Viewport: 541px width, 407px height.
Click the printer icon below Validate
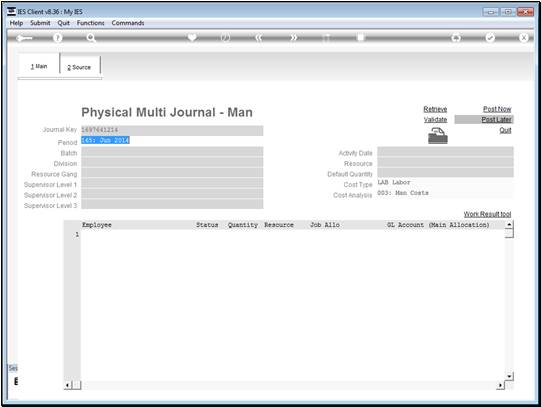click(438, 136)
